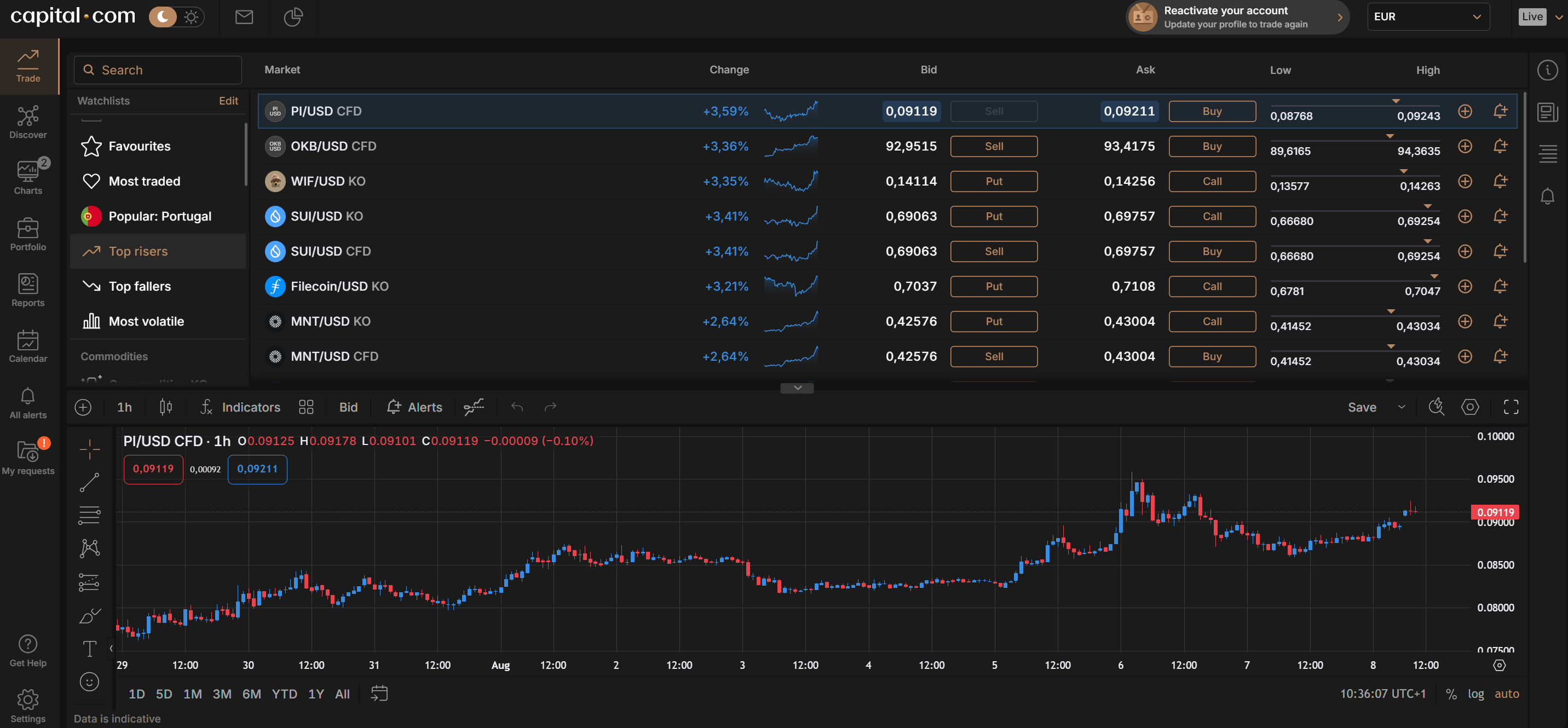Screen dimensions: 1568x728
Task: Add PI/USD CFD using plus icon
Action: [x=1465, y=112]
